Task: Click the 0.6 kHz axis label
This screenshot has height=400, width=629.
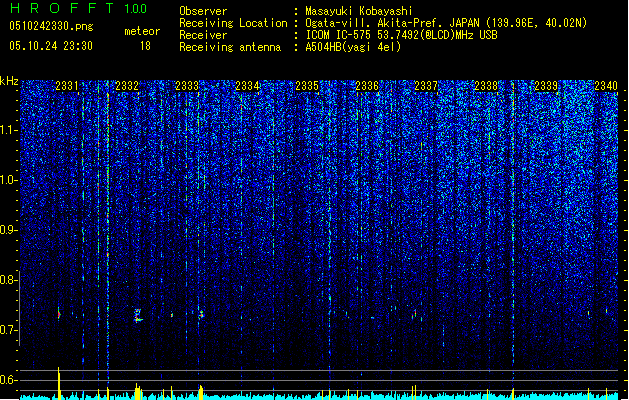Action: tap(8, 380)
